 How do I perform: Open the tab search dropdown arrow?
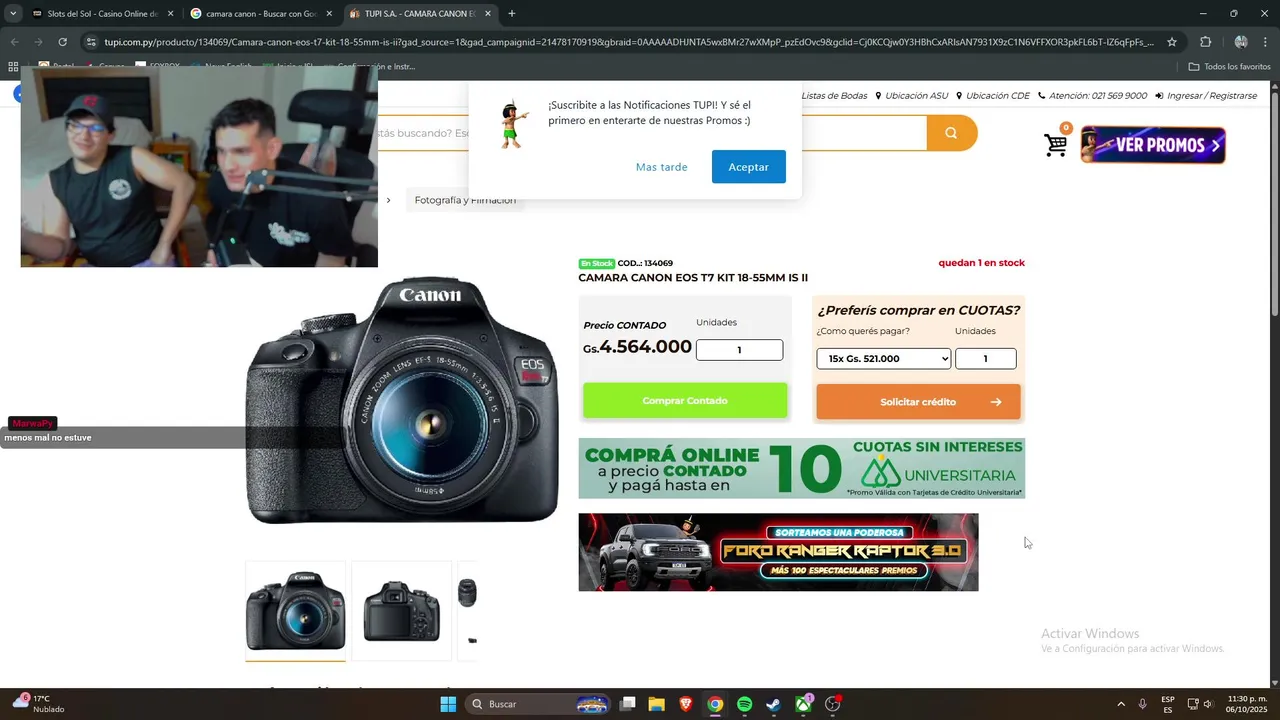(x=13, y=14)
